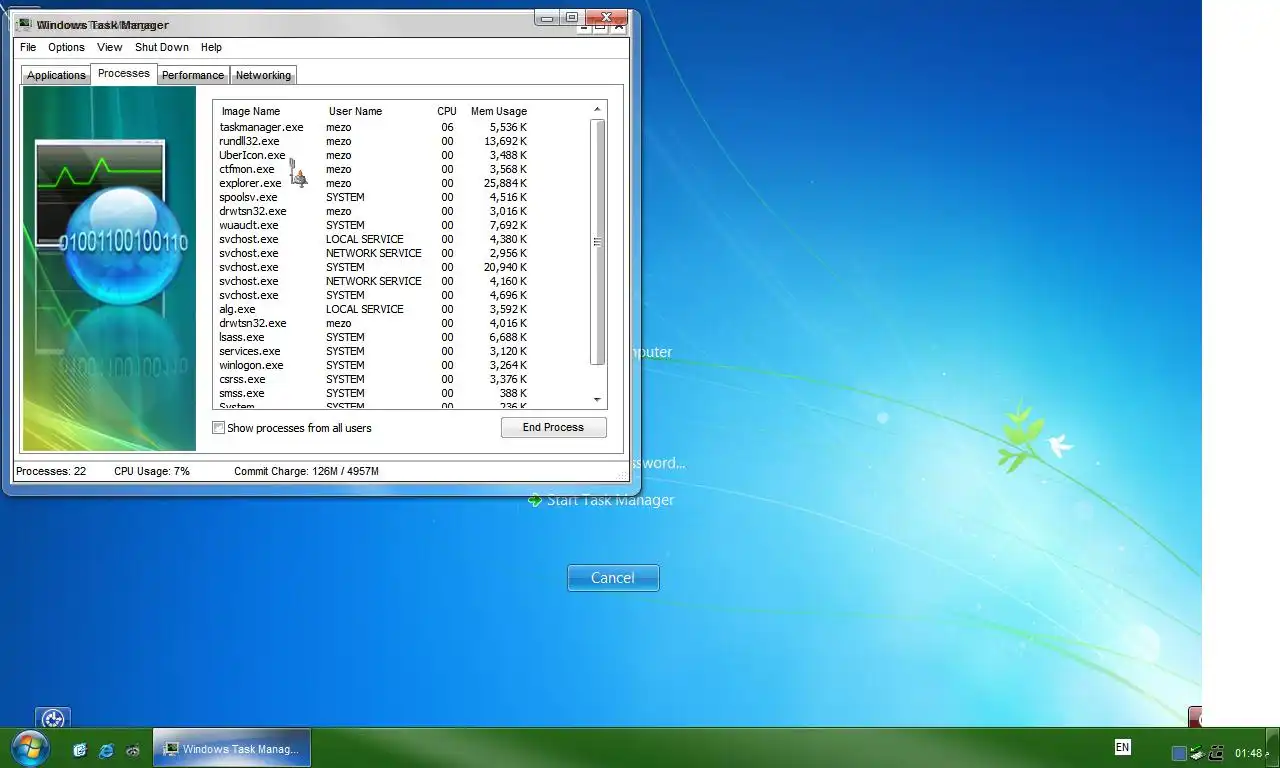Select the services.exe process row
This screenshot has width=1280, height=768.
[x=373, y=351]
